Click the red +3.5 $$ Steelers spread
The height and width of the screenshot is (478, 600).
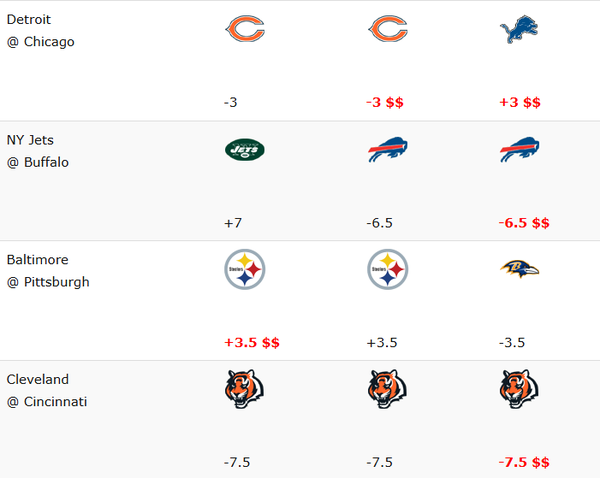tap(252, 342)
